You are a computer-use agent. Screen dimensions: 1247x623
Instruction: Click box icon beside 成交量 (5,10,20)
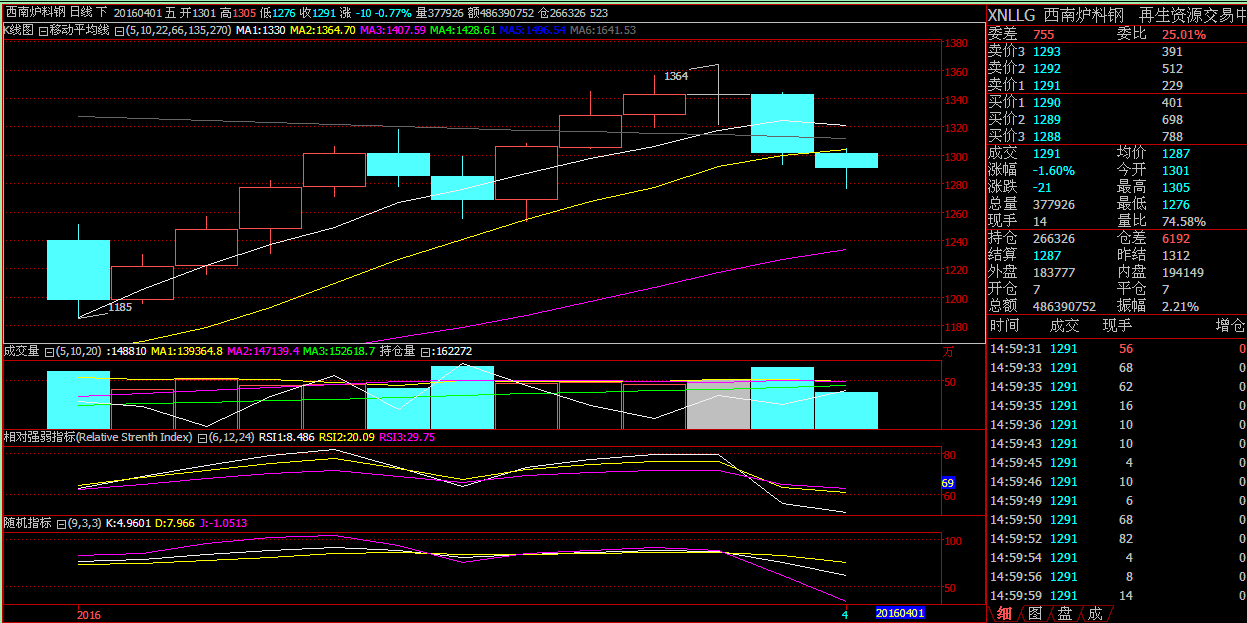[x=49, y=351]
